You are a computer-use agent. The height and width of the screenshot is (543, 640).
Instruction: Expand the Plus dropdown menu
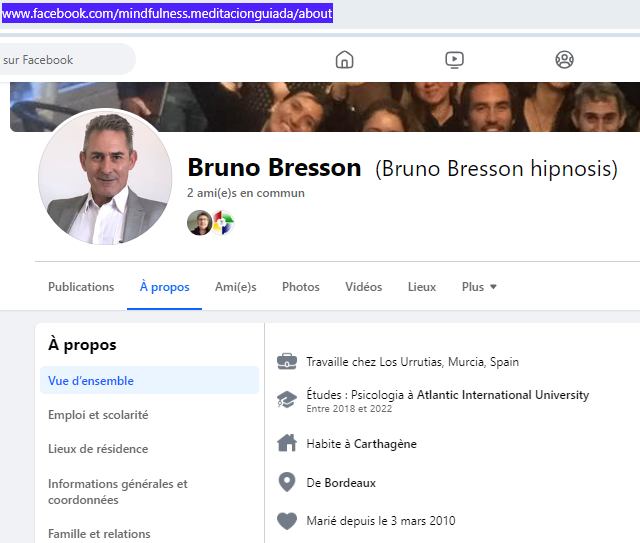[x=479, y=287]
